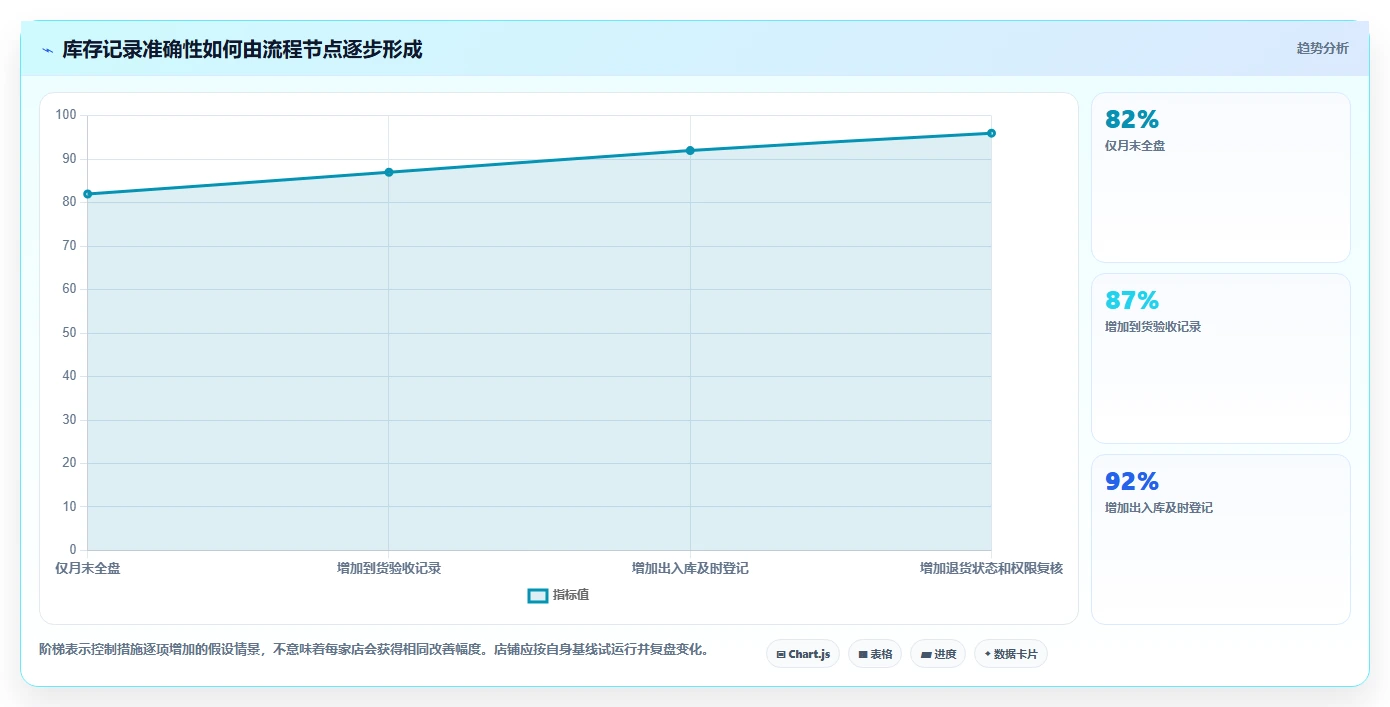The image size is (1390, 707).
Task: Click the card caption 增加出入库及时登记 under 92%
Action: tap(1159, 508)
